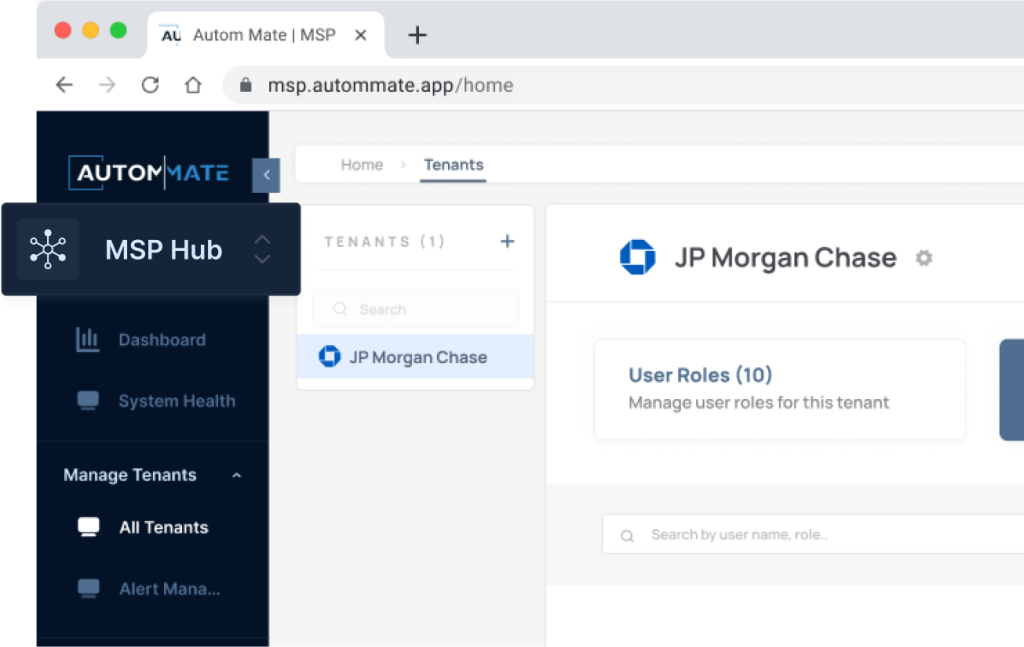Open the User Roles (10) card
Screen dimensions: 1024x647
click(779, 389)
